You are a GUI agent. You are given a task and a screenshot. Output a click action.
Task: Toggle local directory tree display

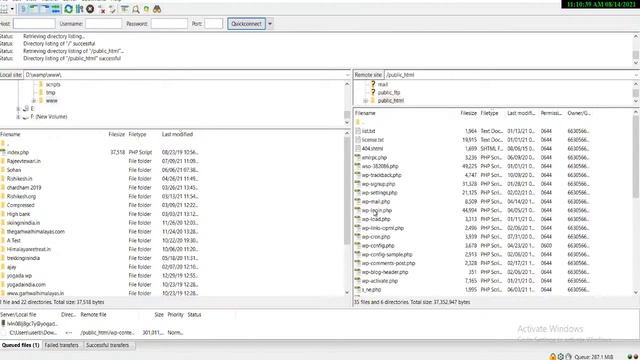tap(34, 9)
